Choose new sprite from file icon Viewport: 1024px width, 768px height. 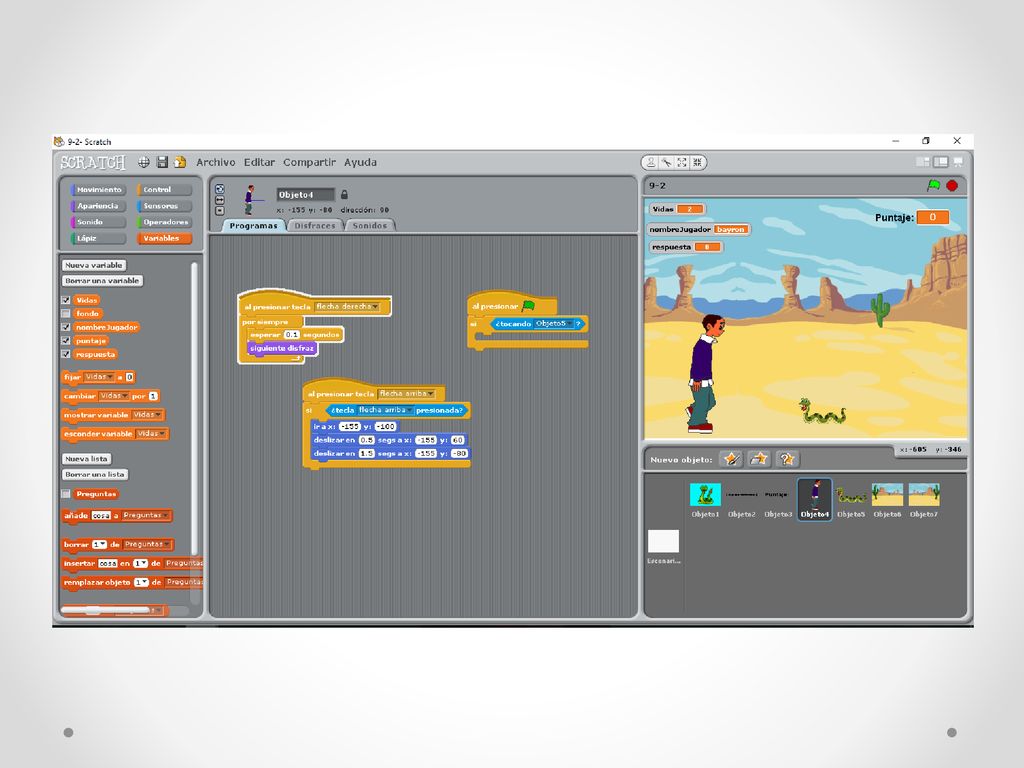[759, 459]
